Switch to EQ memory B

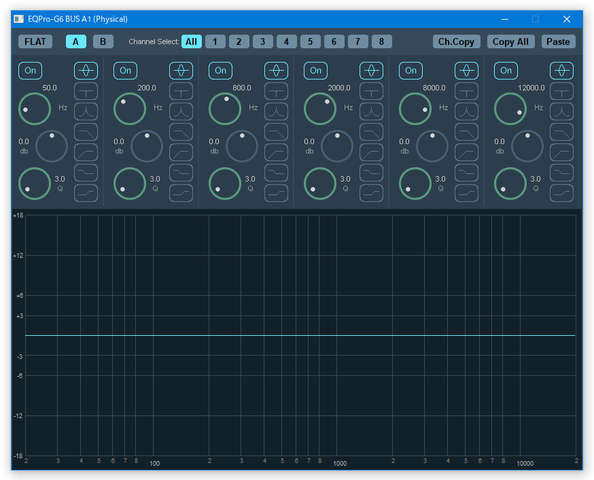coord(103,42)
